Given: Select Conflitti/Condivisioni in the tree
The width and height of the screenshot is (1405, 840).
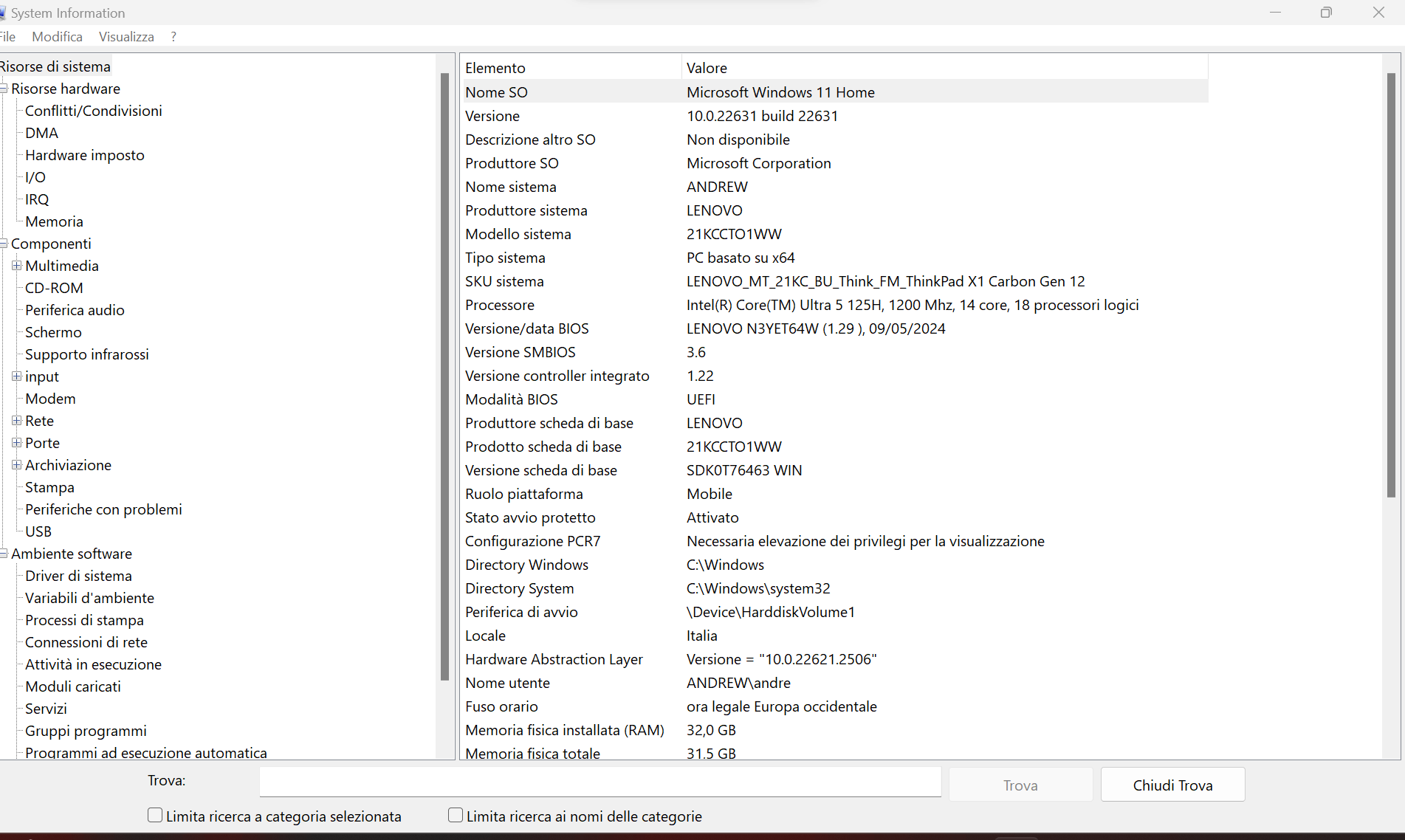Looking at the screenshot, I should tap(94, 111).
